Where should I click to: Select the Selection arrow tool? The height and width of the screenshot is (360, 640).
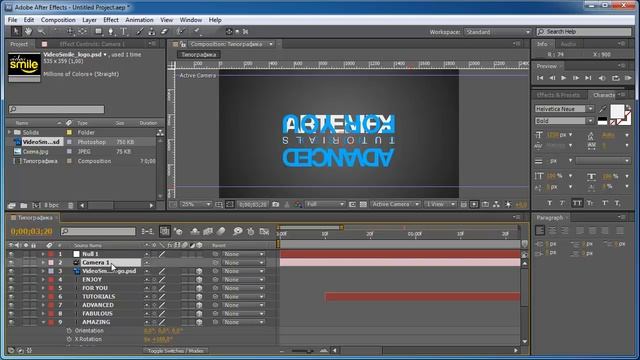16,31
